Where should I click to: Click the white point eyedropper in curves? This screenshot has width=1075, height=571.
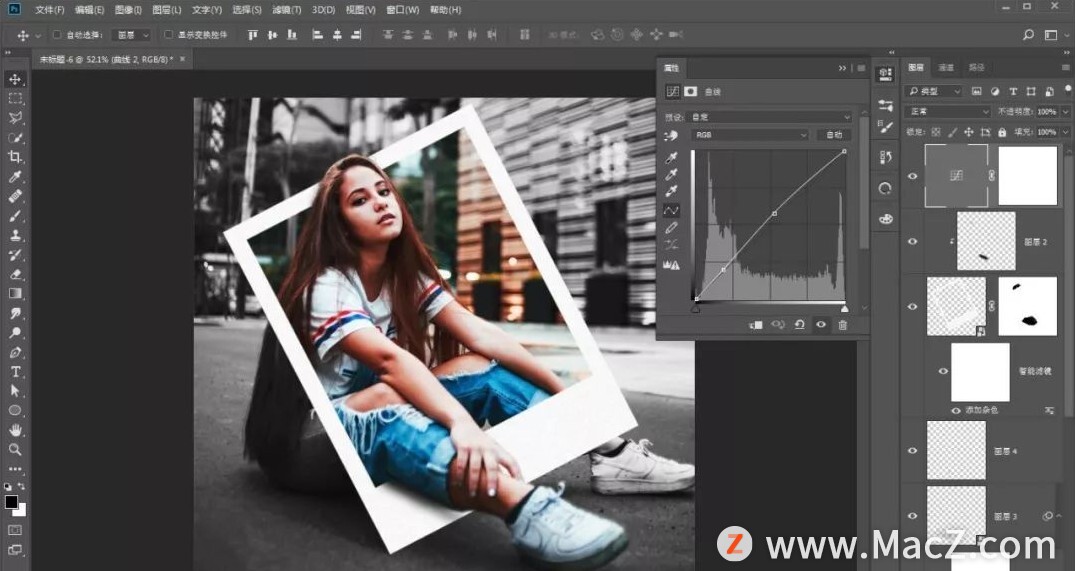[671, 191]
